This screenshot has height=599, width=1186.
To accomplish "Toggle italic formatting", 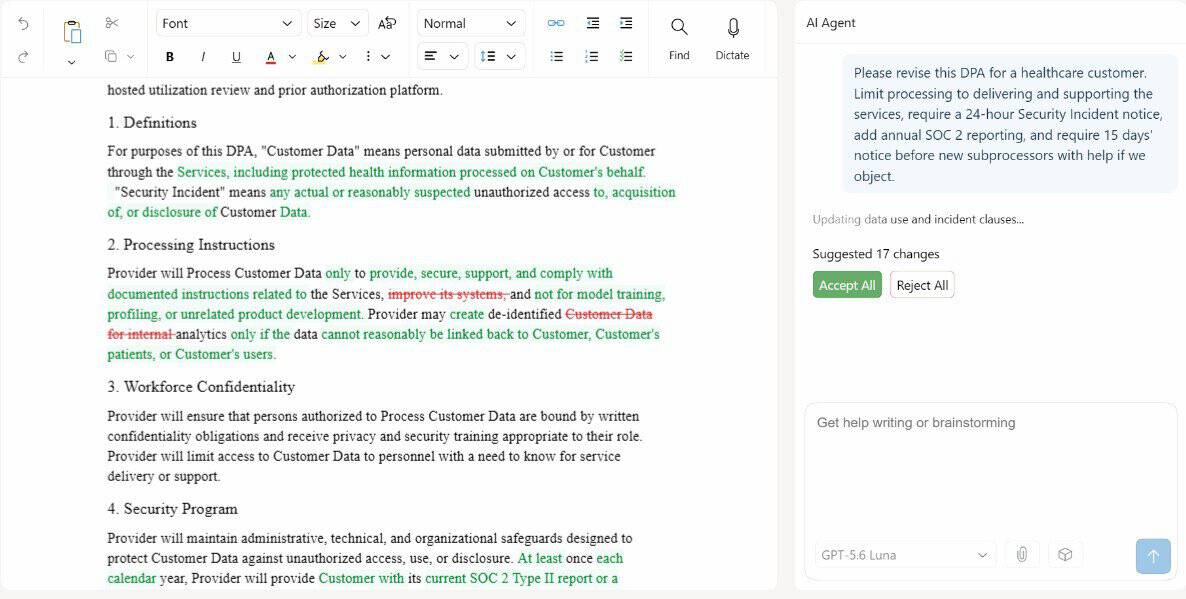I will point(203,57).
